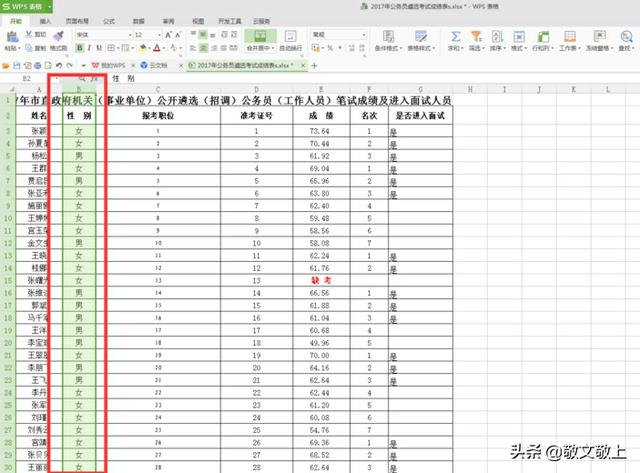Image resolution: width=640 pixels, height=473 pixels.
Task: Click the Worksheet (工作表) icon
Action: click(x=569, y=36)
